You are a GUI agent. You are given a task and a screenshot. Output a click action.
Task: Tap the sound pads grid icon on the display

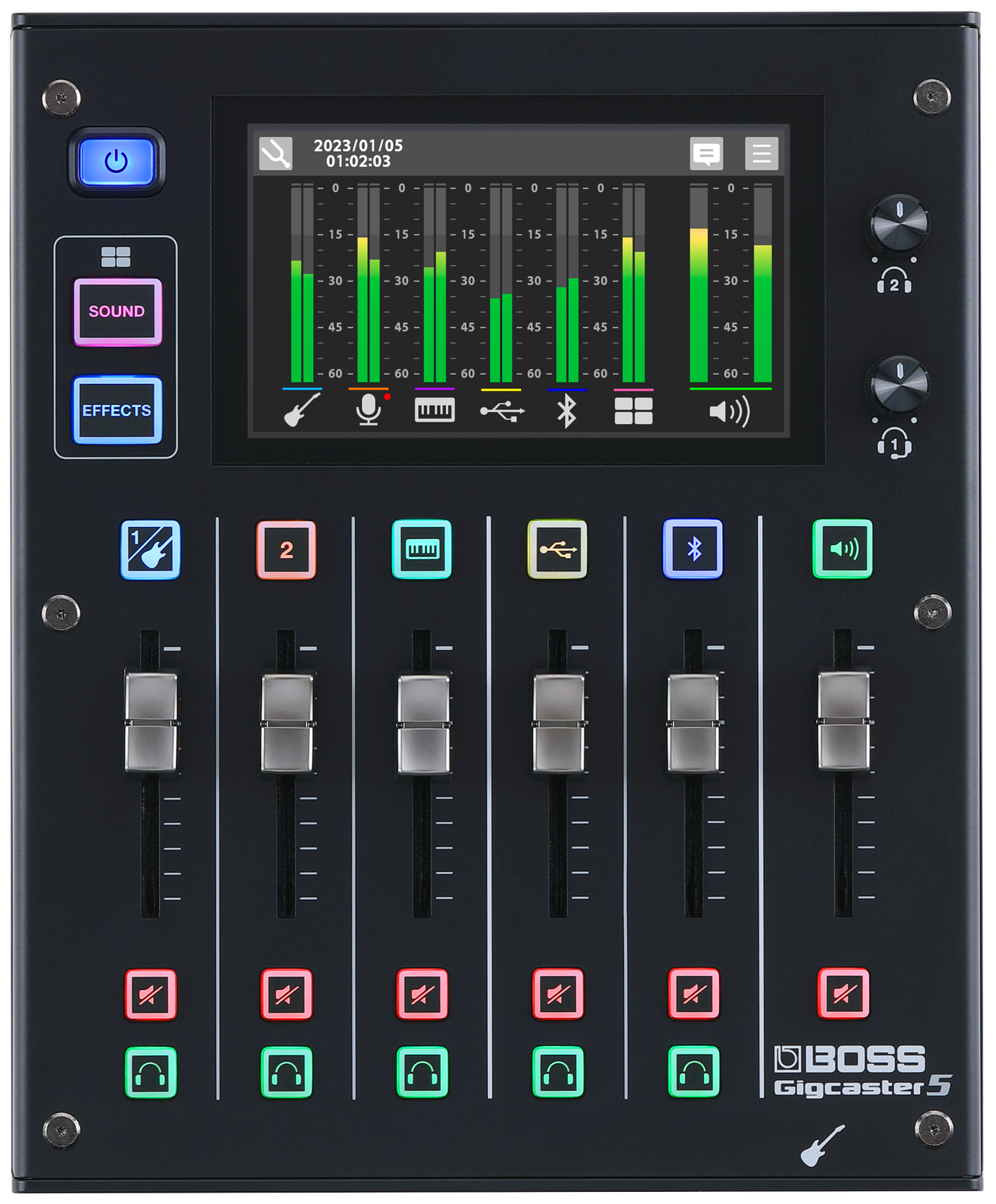tap(633, 411)
